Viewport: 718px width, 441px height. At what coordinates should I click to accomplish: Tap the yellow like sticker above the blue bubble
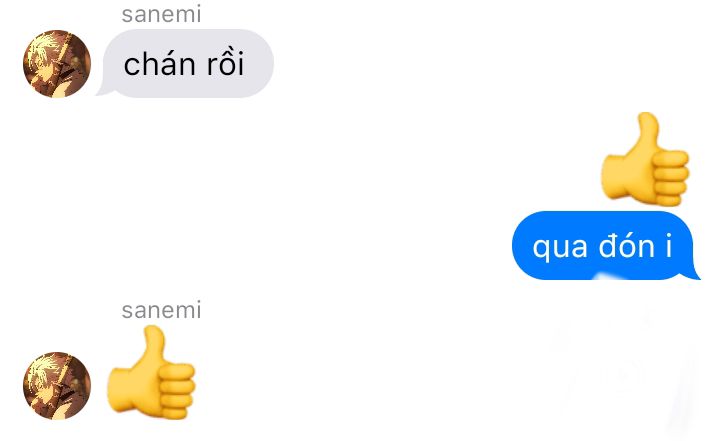point(645,159)
